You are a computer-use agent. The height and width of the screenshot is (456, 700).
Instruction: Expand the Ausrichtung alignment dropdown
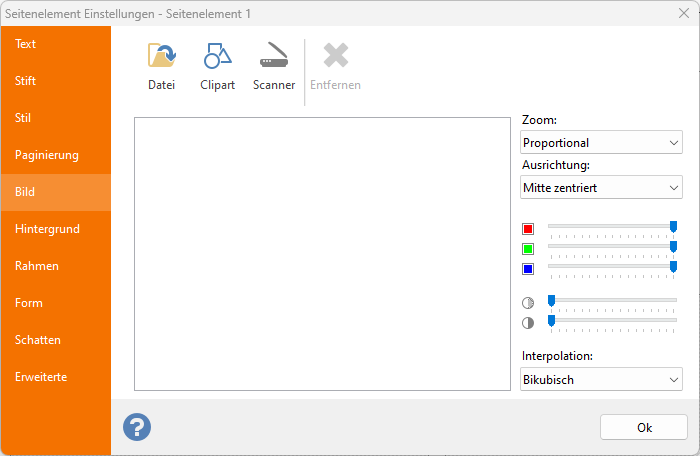pos(601,187)
